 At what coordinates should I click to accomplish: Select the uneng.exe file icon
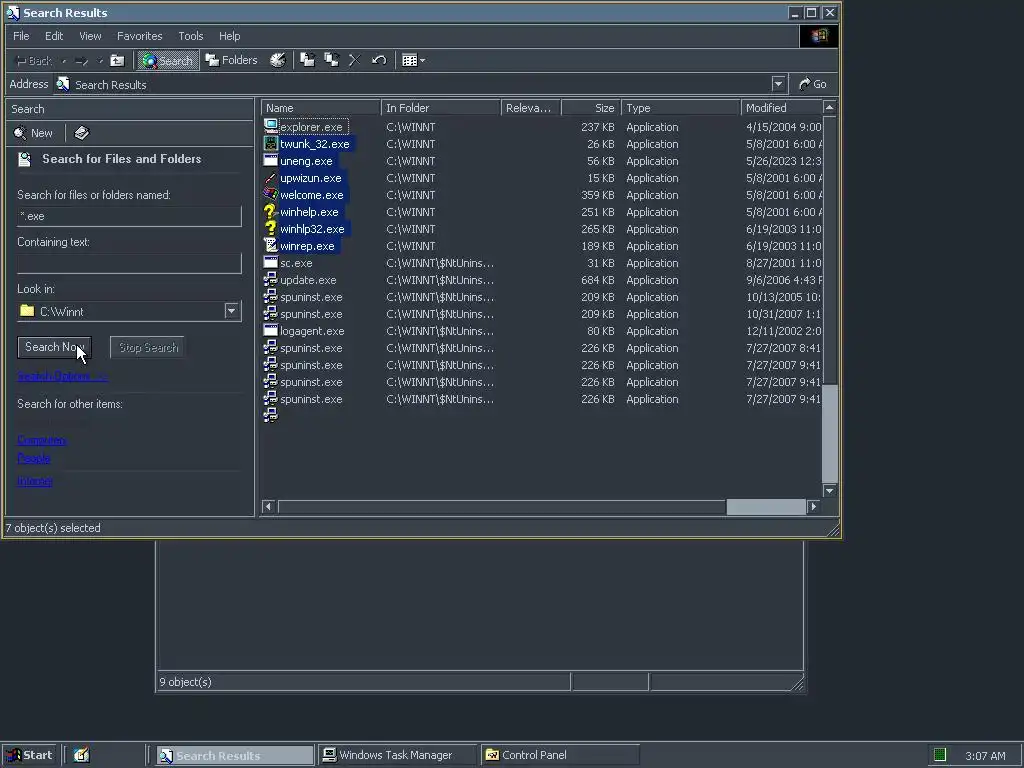[x=270, y=160]
